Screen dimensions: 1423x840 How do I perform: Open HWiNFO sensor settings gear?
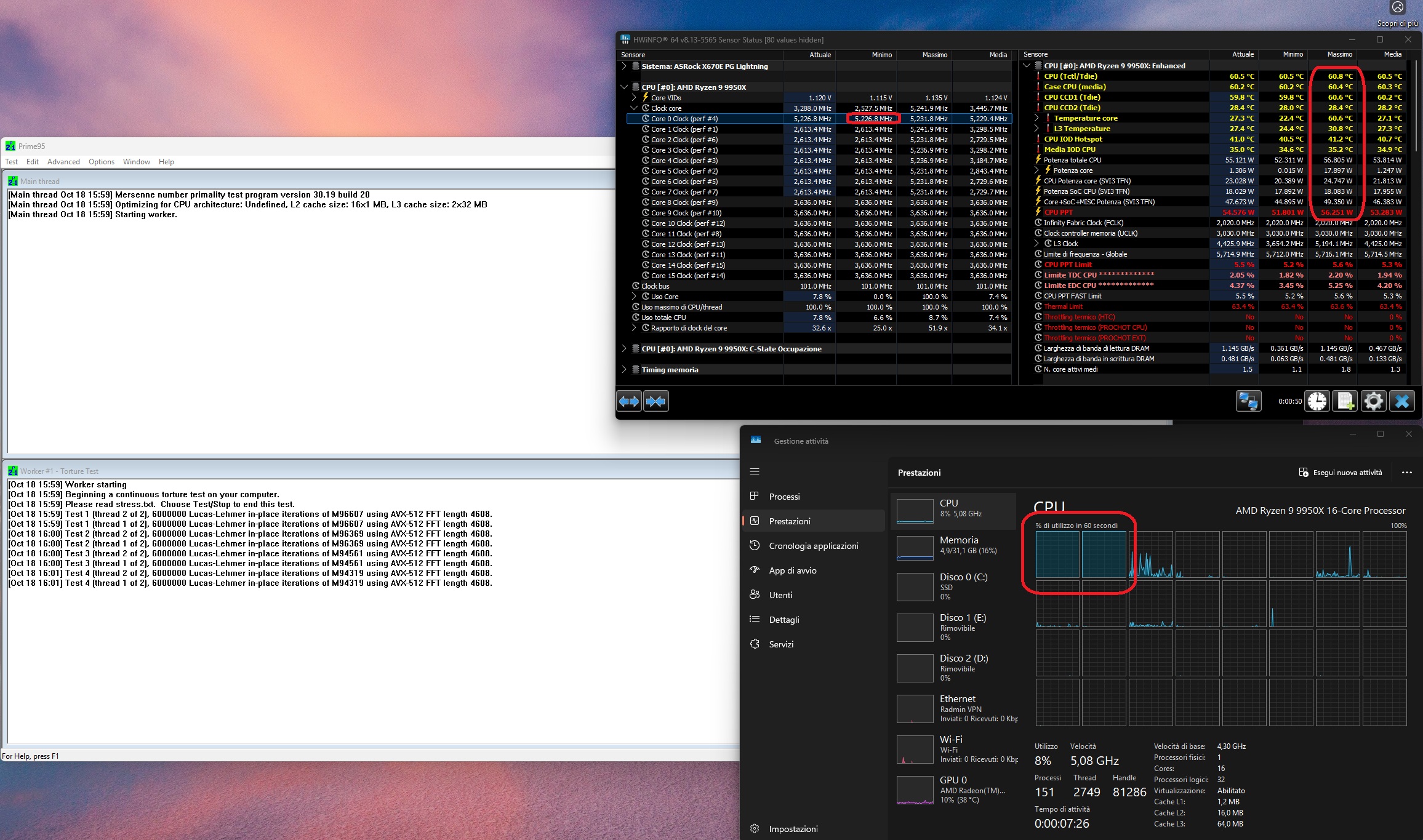(x=1374, y=401)
